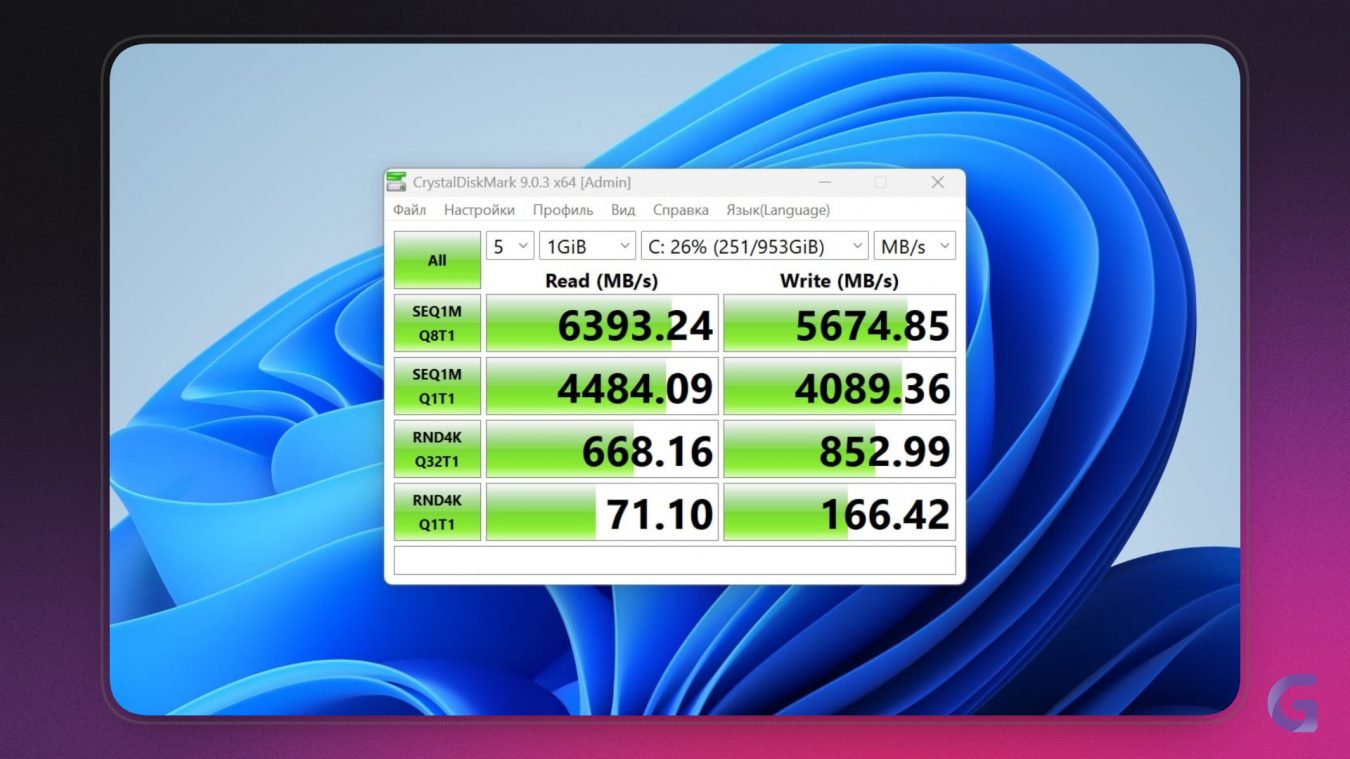Run the SEQ1M Q1T1 test

click(437, 386)
